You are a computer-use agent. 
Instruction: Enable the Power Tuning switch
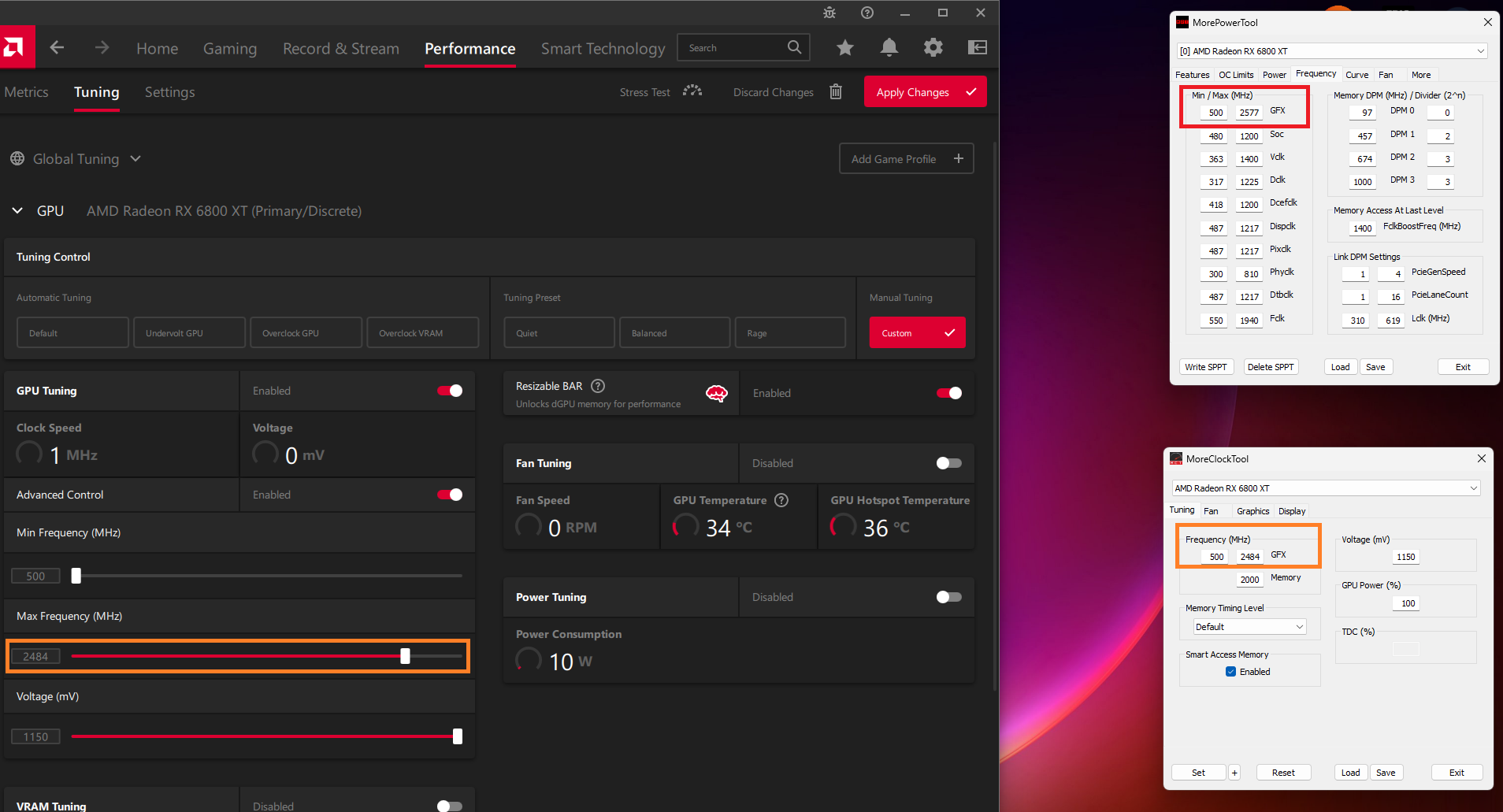[949, 597]
